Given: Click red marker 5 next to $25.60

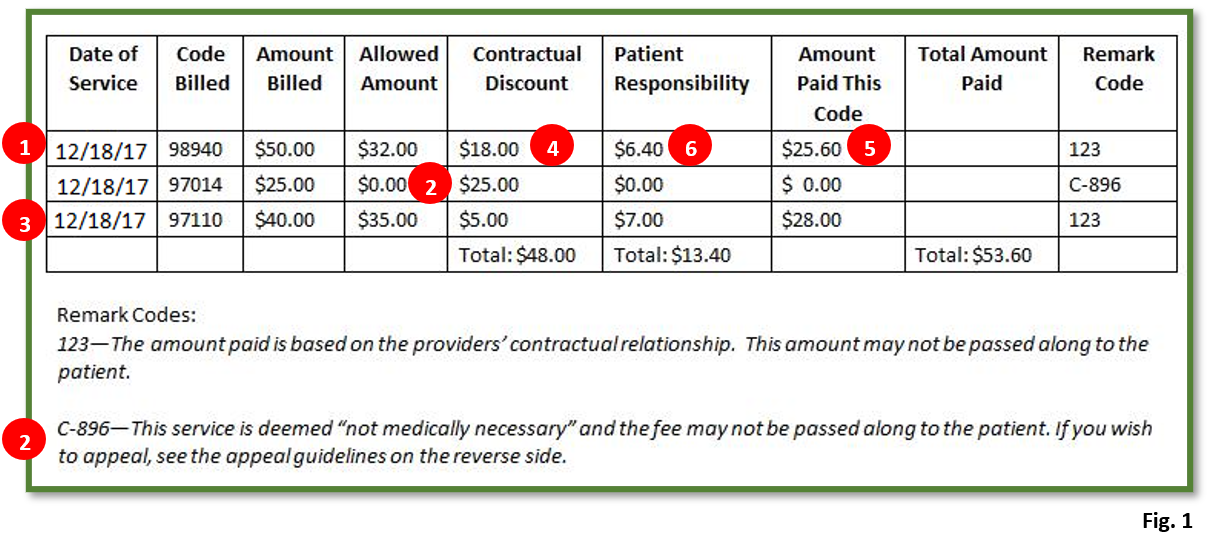Looking at the screenshot, I should [869, 149].
